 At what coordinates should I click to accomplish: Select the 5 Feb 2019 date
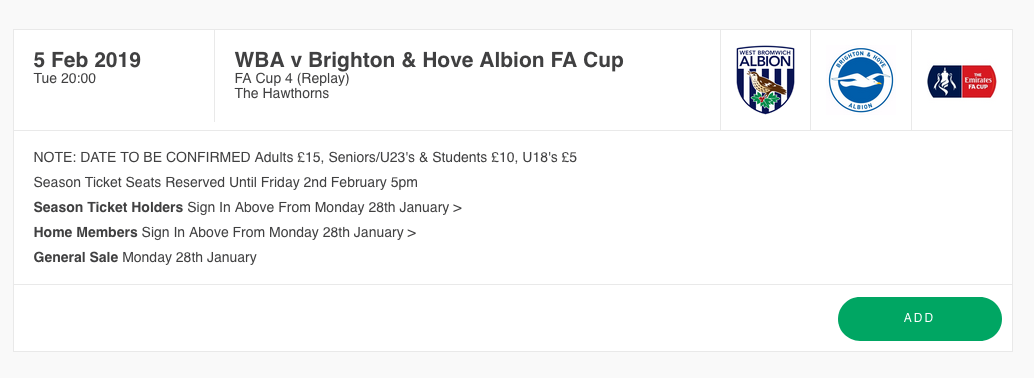[87, 60]
